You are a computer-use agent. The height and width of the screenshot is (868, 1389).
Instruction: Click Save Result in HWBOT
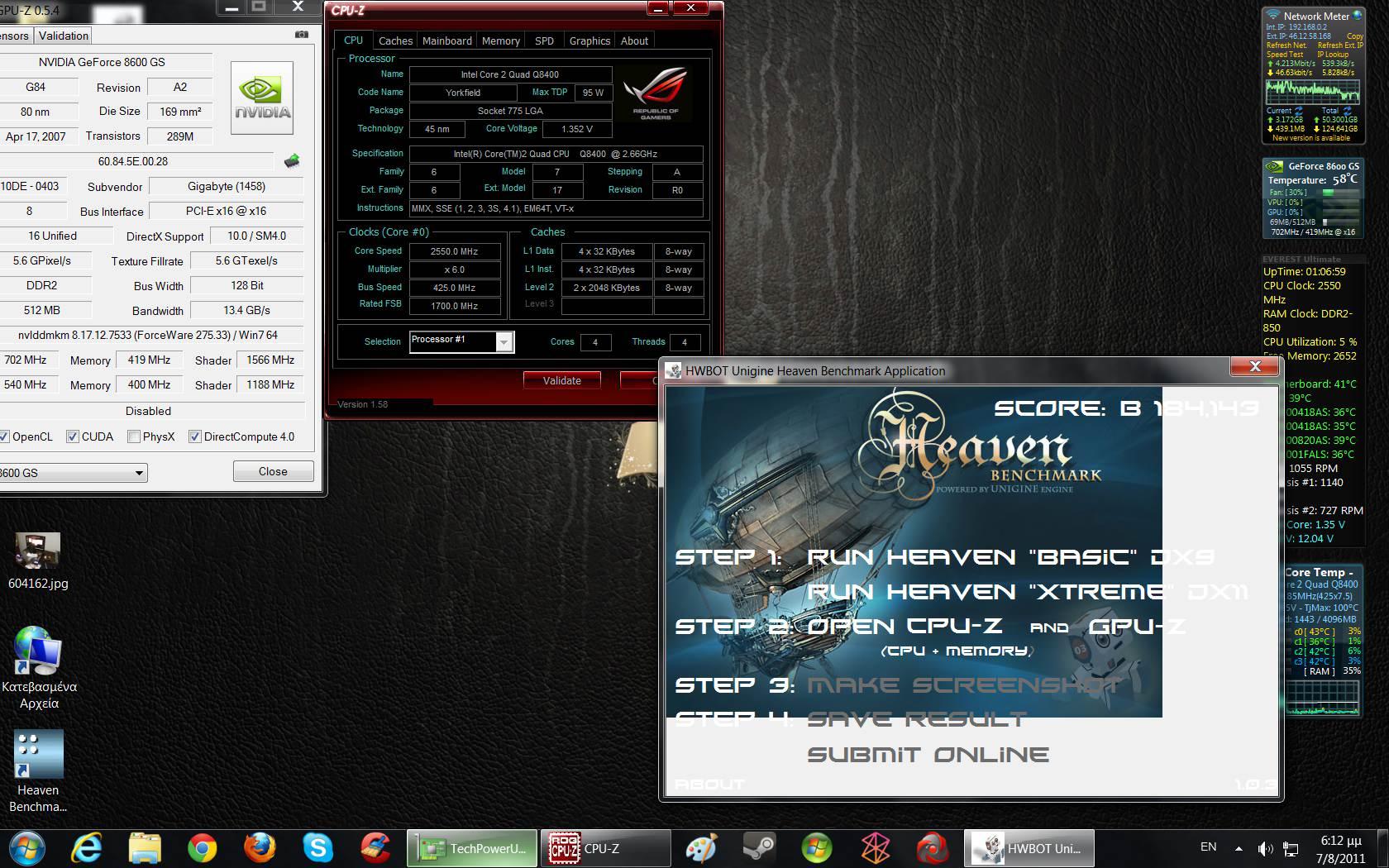coord(917,719)
